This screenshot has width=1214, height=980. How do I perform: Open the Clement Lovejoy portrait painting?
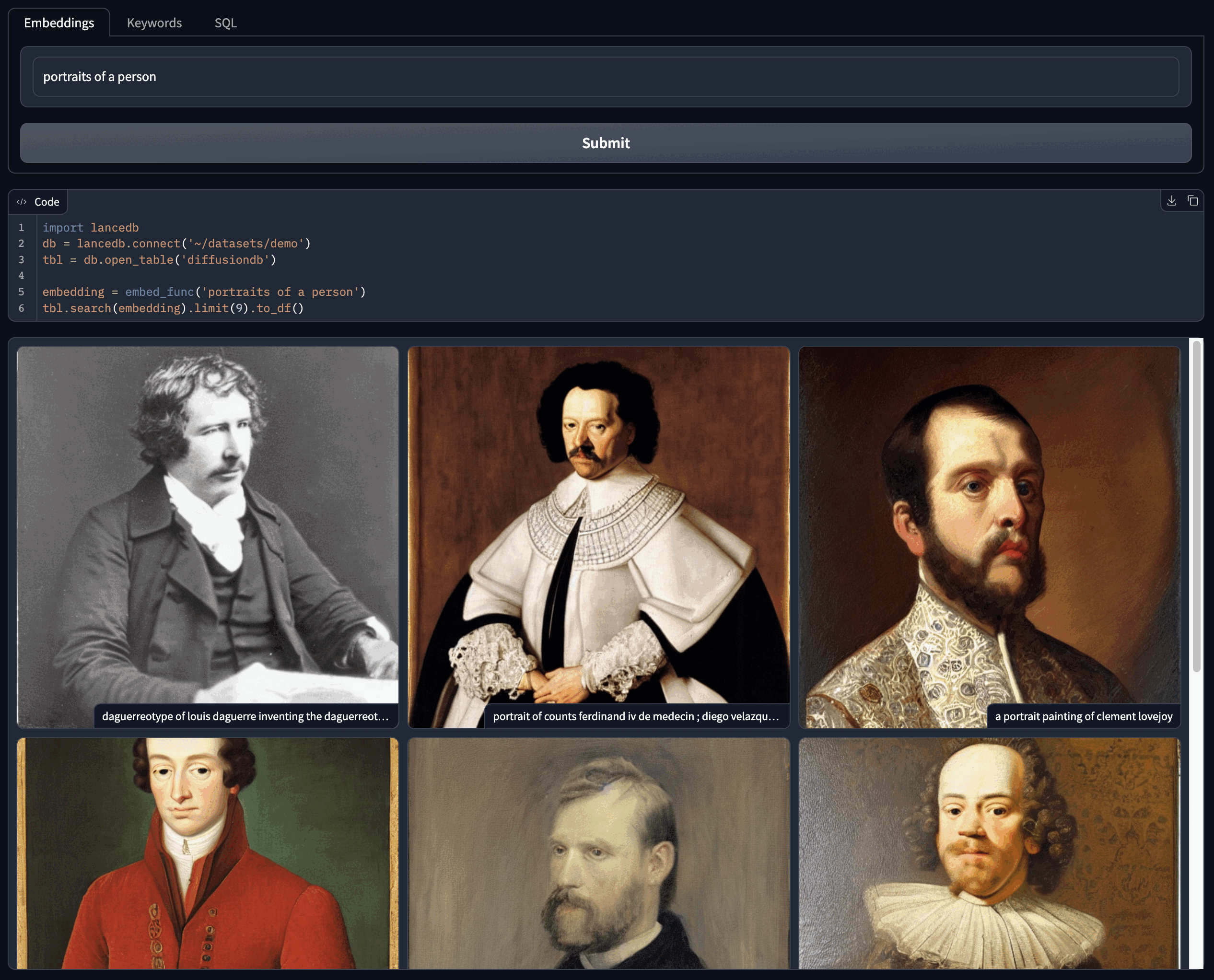990,537
